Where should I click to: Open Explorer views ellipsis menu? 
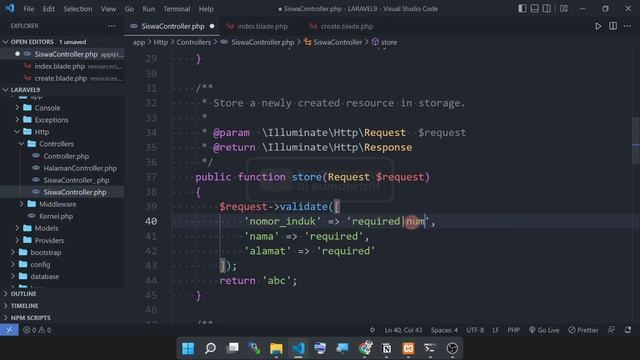point(111,26)
